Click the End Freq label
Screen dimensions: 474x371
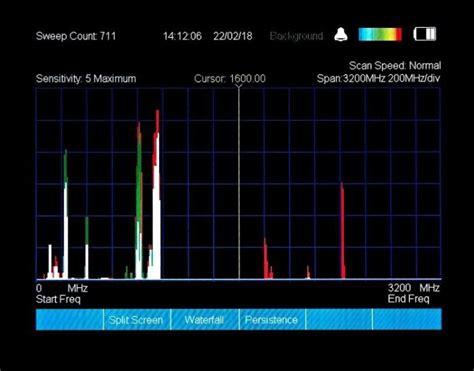coord(408,299)
